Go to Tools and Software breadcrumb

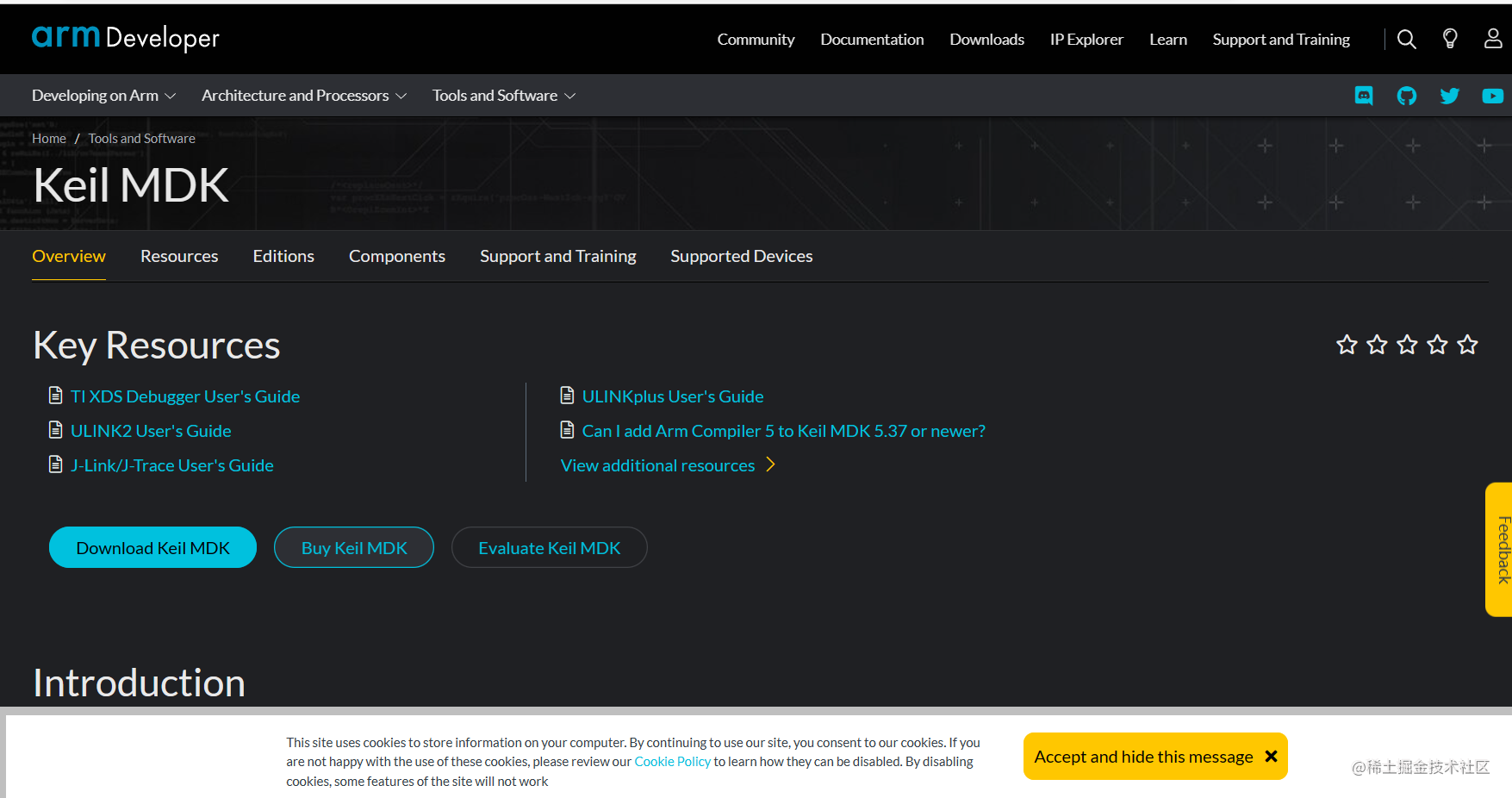(x=142, y=139)
